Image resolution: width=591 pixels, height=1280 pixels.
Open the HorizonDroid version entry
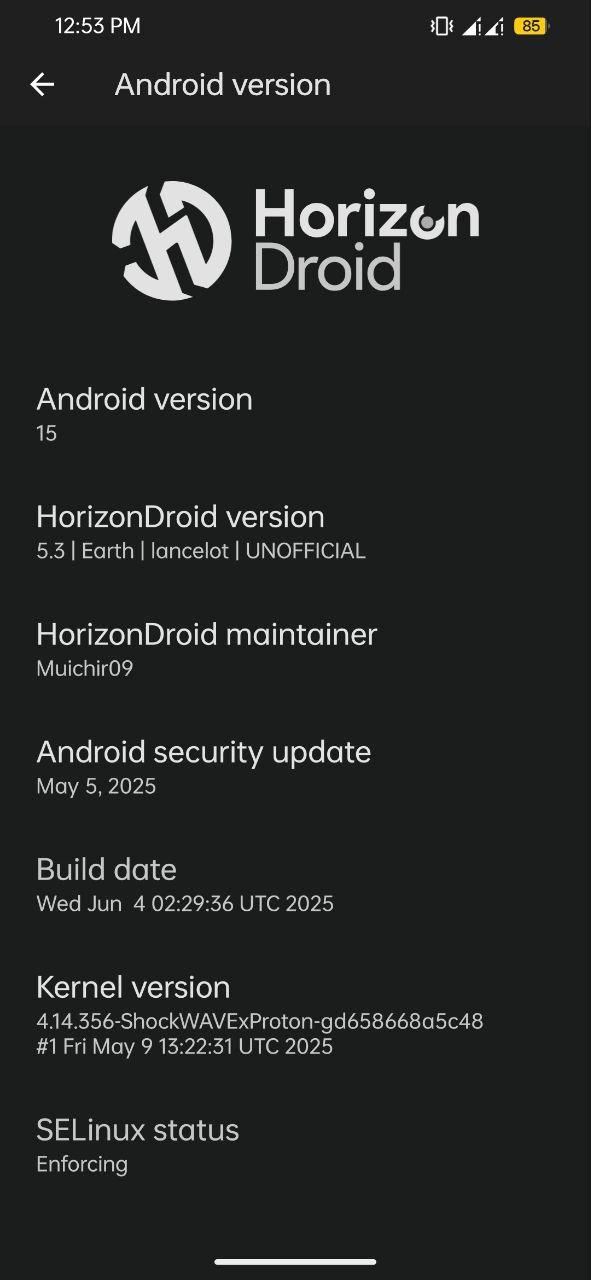click(x=295, y=532)
